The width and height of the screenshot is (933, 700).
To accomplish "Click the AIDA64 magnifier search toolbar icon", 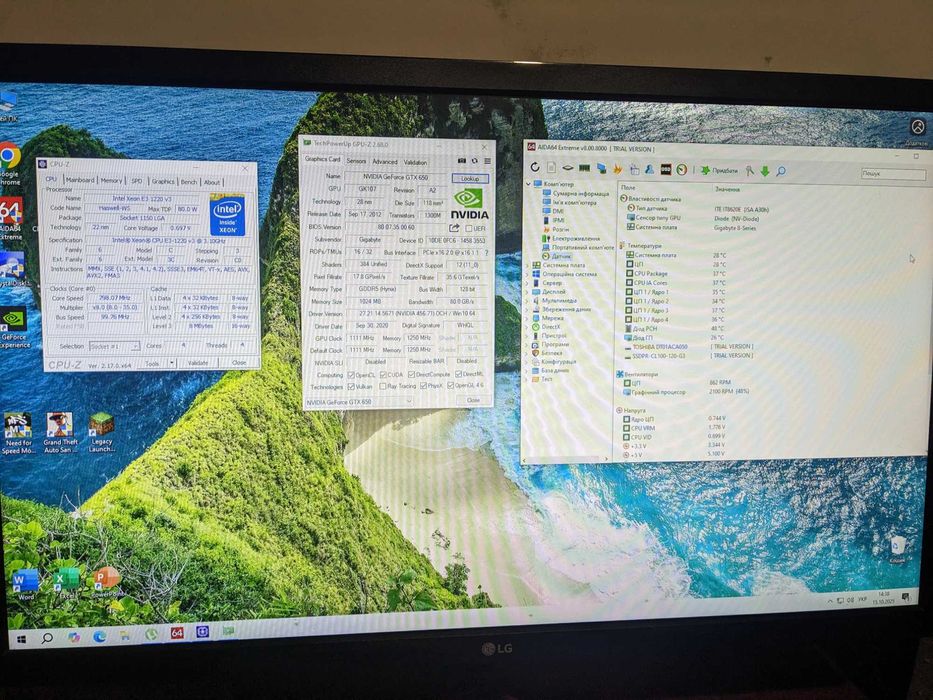I will (781, 171).
